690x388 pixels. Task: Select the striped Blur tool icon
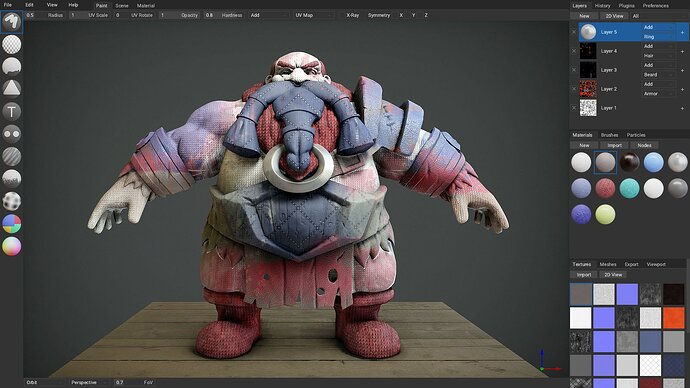click(11, 156)
